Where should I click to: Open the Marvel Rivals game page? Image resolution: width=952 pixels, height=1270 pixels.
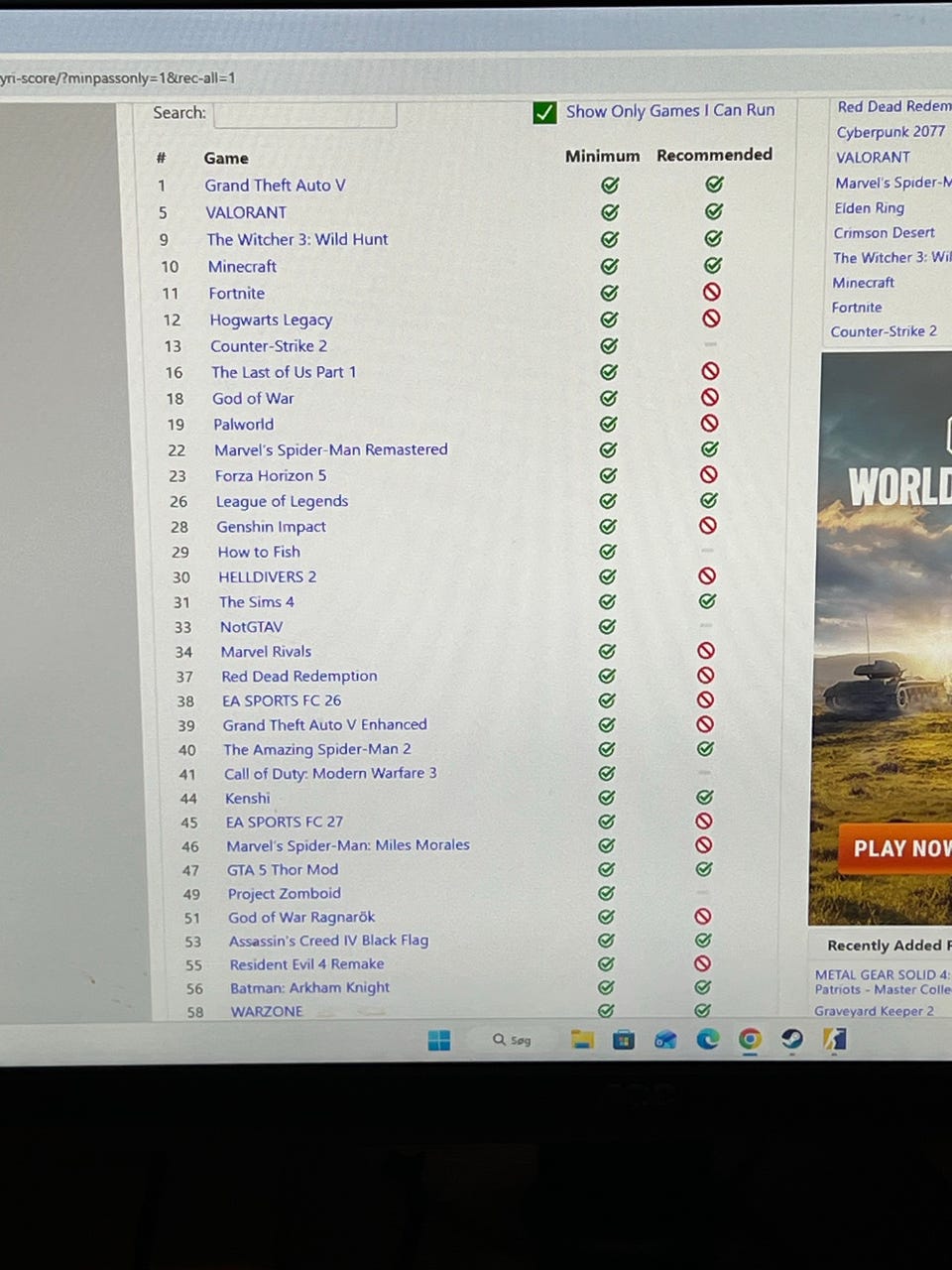pos(266,651)
